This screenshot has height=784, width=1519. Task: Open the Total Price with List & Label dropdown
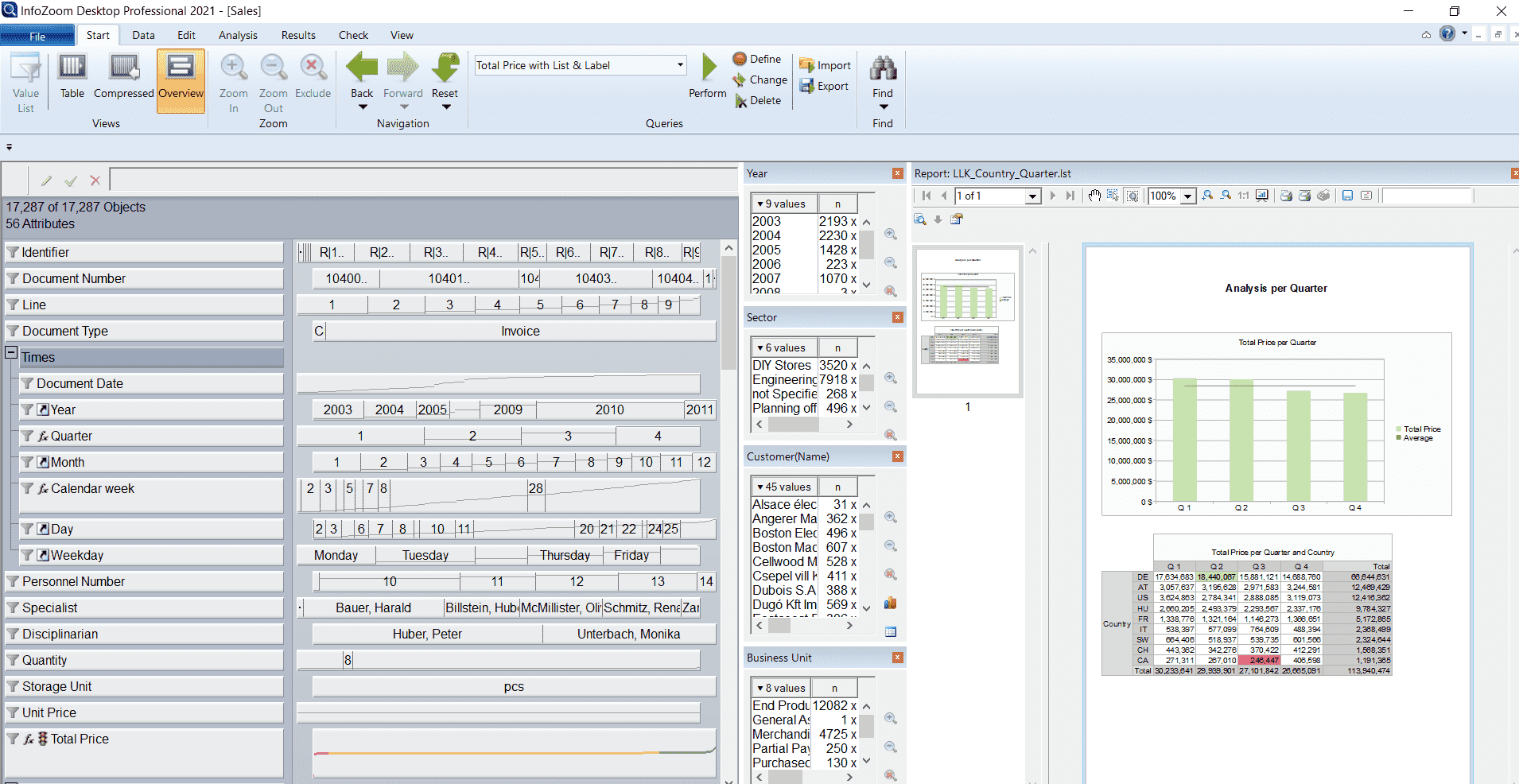click(x=680, y=65)
